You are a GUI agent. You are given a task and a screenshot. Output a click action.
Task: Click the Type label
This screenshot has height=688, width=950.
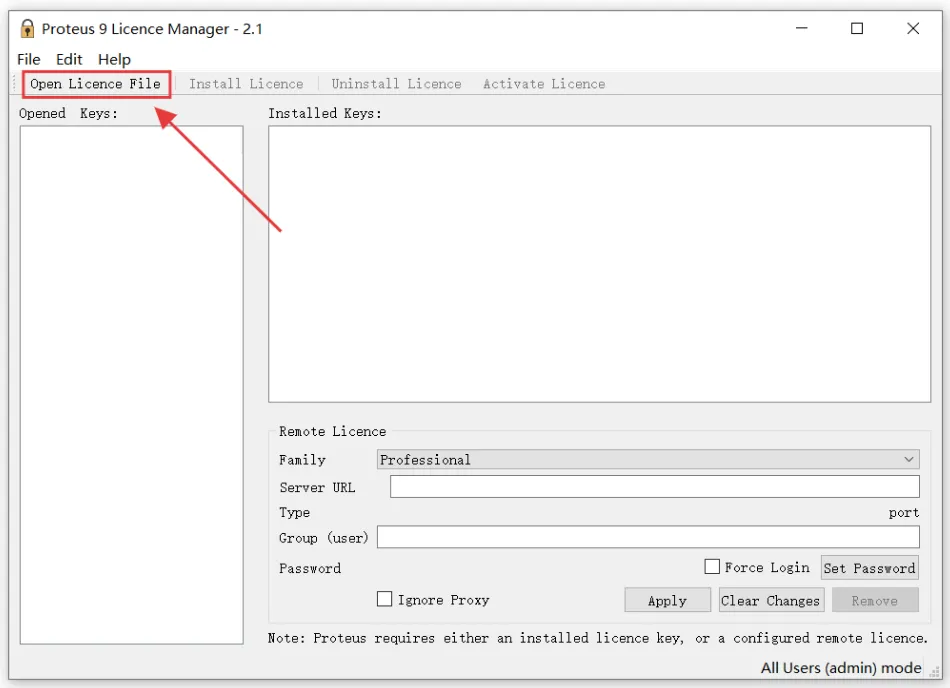(294, 512)
